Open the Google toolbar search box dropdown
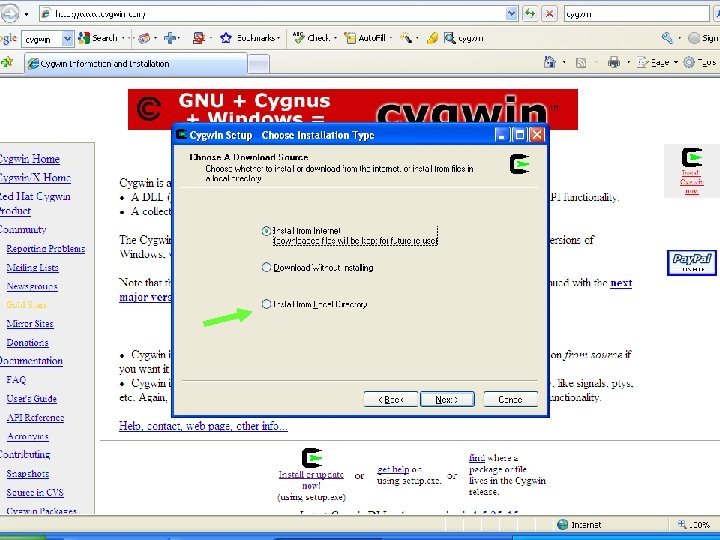 (68, 39)
